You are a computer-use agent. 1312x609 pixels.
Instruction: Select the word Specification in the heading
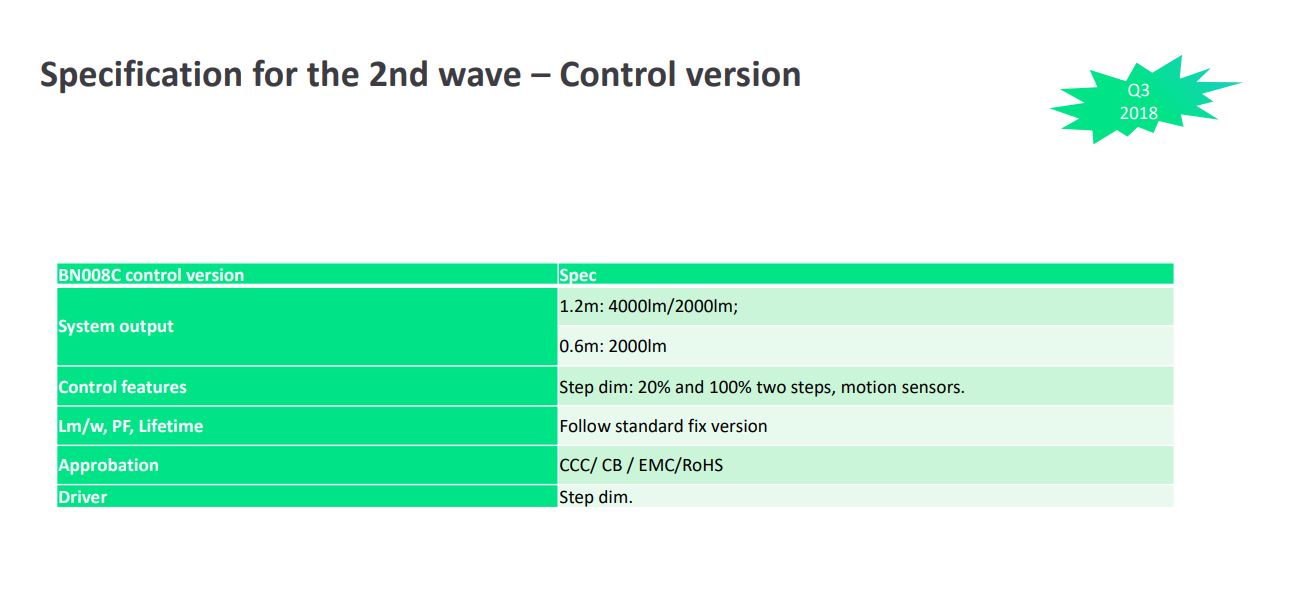click(x=141, y=75)
